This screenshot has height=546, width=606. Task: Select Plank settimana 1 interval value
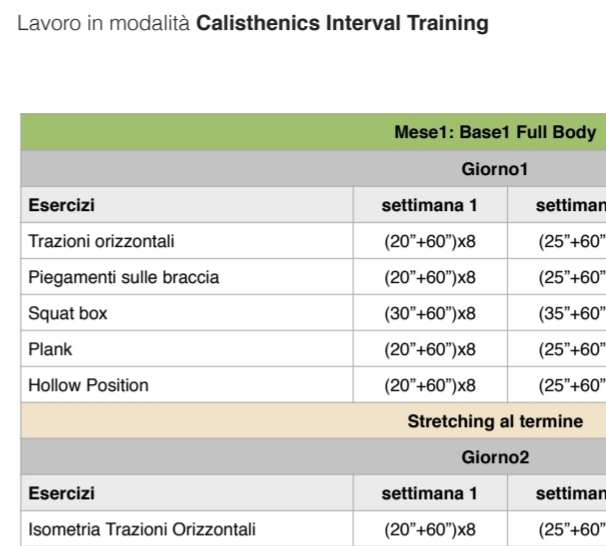[x=430, y=349]
